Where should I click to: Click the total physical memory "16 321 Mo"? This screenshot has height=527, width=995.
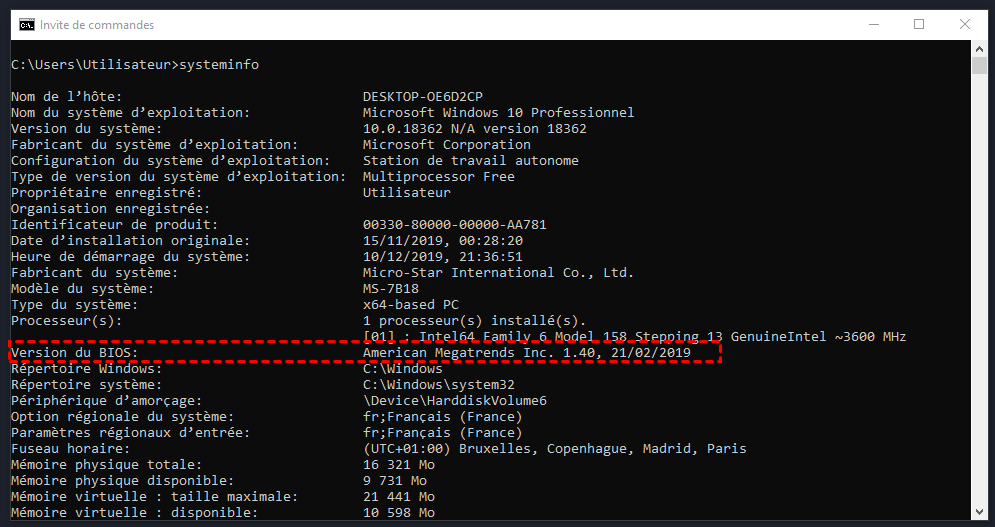[398, 464]
